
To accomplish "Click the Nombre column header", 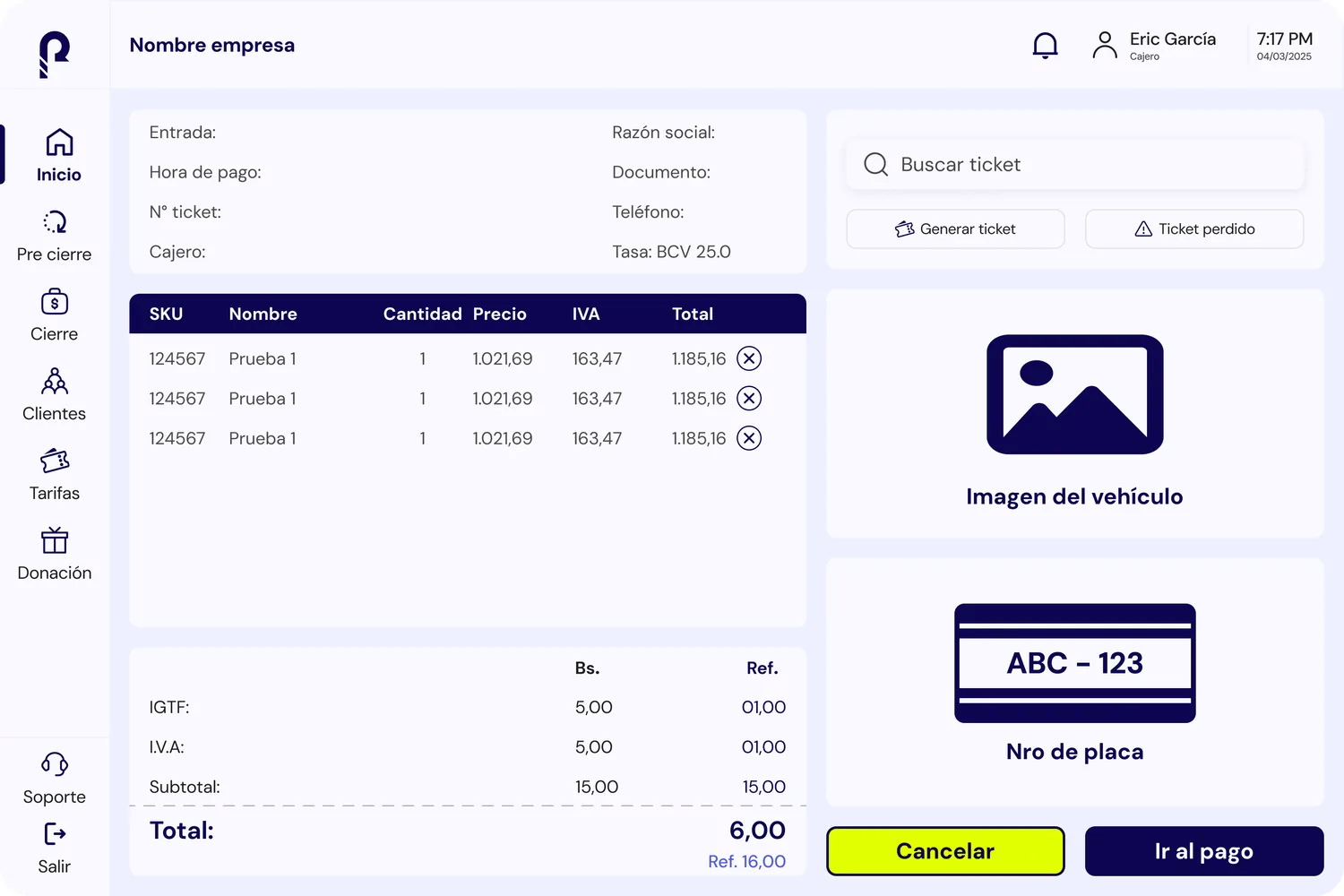I will pos(263,314).
